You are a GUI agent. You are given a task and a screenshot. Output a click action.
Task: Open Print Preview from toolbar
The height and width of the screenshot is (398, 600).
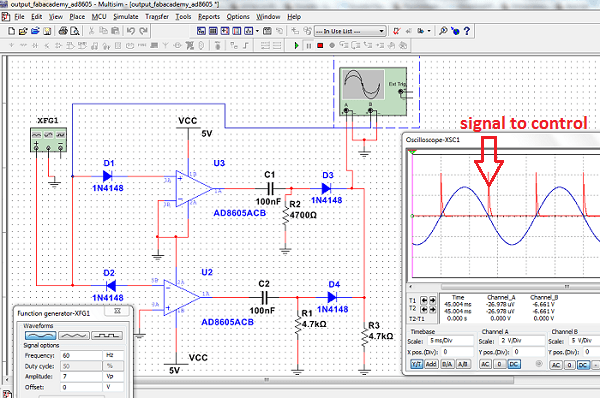75,31
